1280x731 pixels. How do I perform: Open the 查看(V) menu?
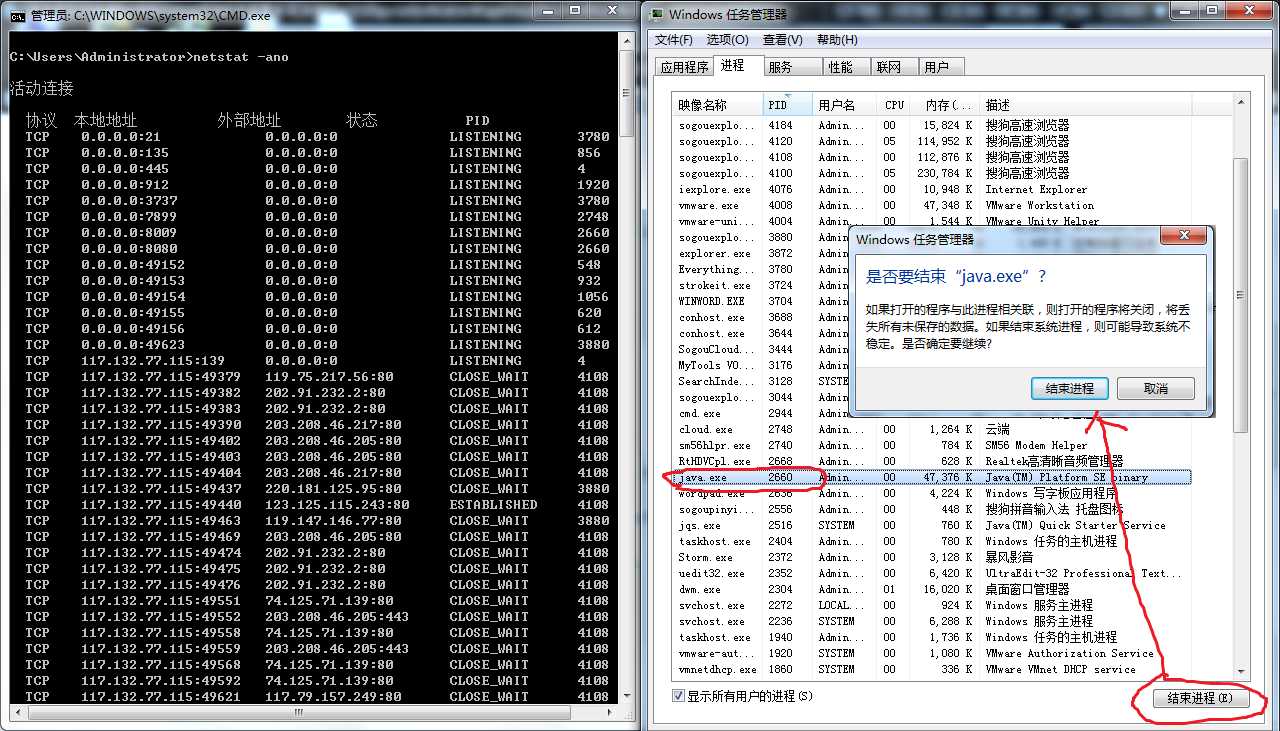pyautogui.click(x=782, y=40)
